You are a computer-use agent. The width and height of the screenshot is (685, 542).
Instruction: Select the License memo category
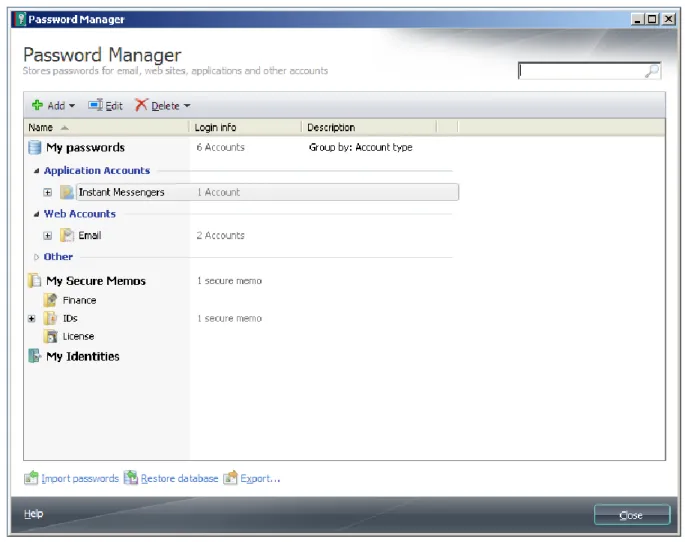(78, 336)
